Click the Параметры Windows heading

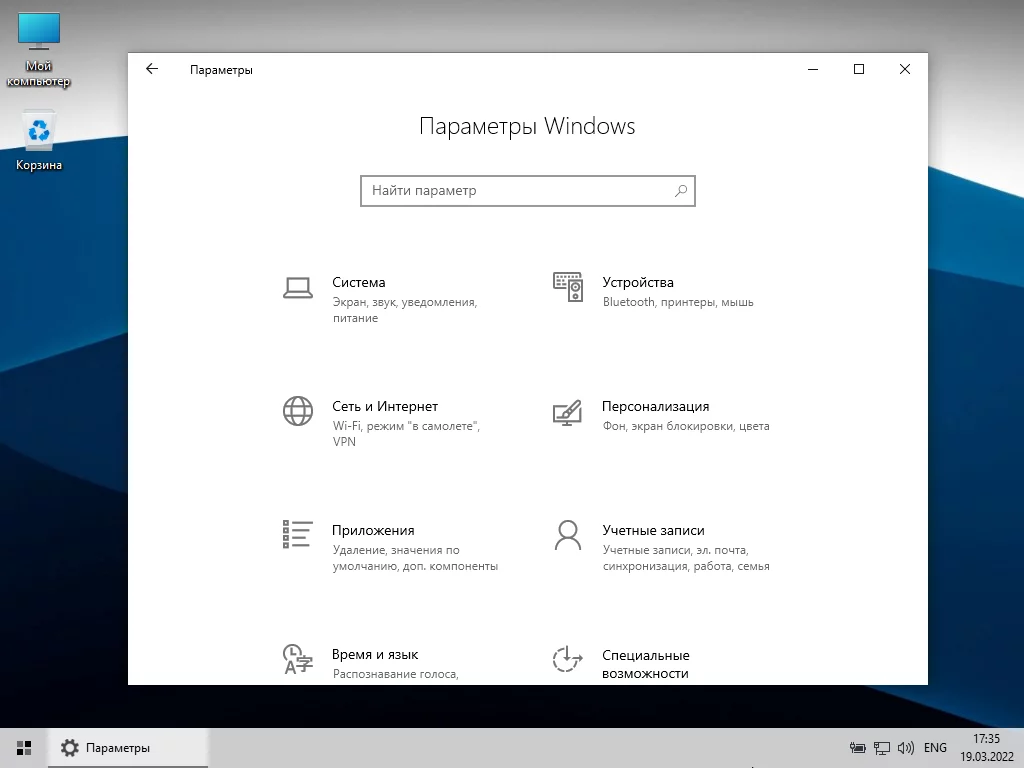point(527,126)
